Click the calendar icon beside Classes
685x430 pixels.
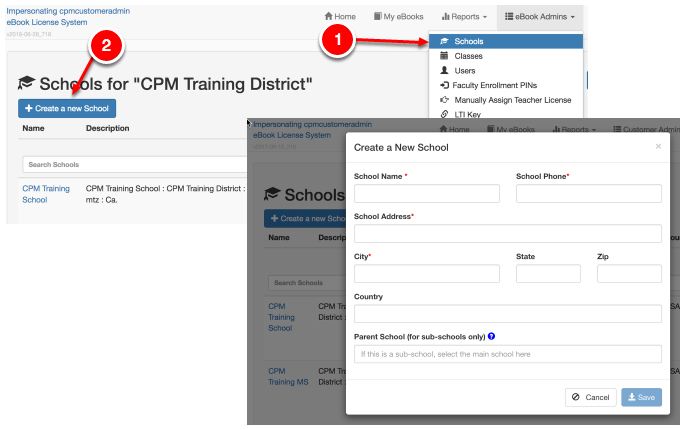pos(444,55)
